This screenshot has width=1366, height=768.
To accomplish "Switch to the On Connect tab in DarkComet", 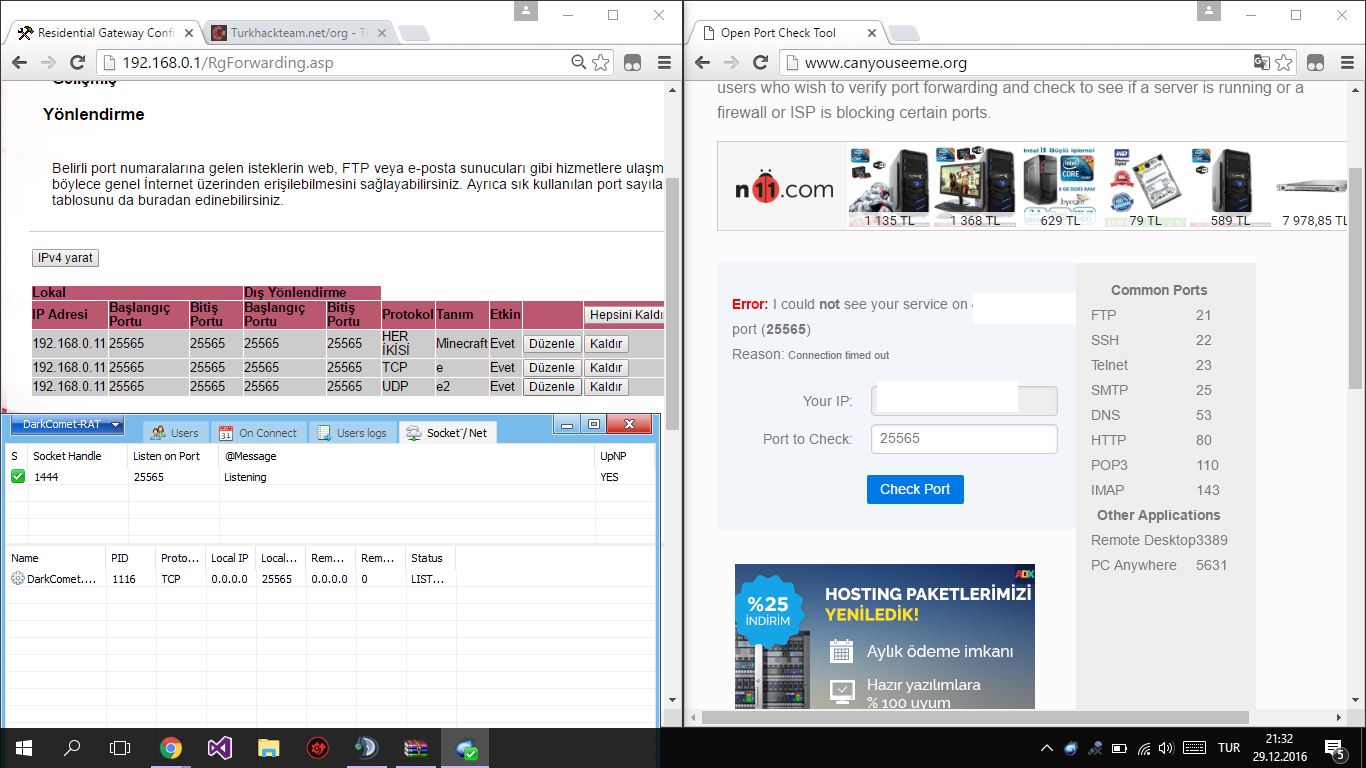I will [x=258, y=433].
